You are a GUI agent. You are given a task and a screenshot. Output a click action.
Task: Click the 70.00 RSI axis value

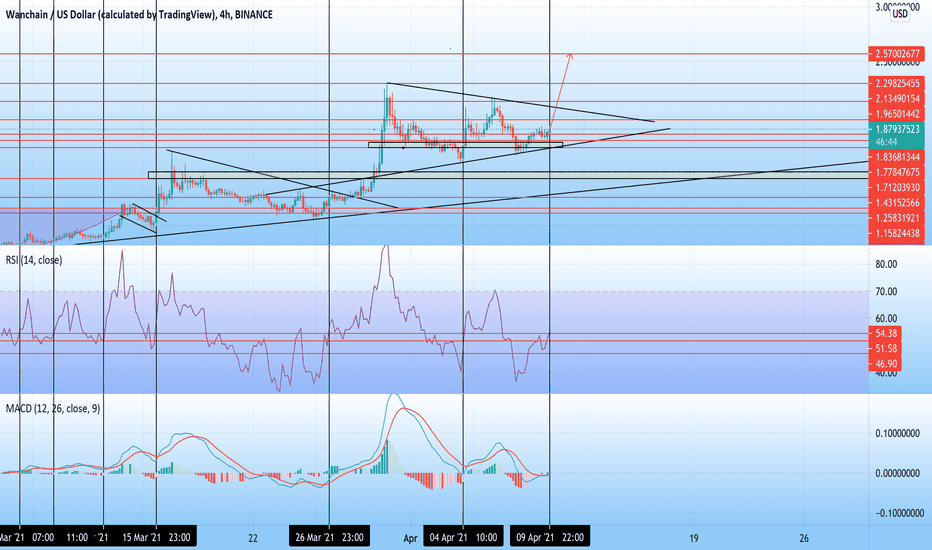pos(886,291)
